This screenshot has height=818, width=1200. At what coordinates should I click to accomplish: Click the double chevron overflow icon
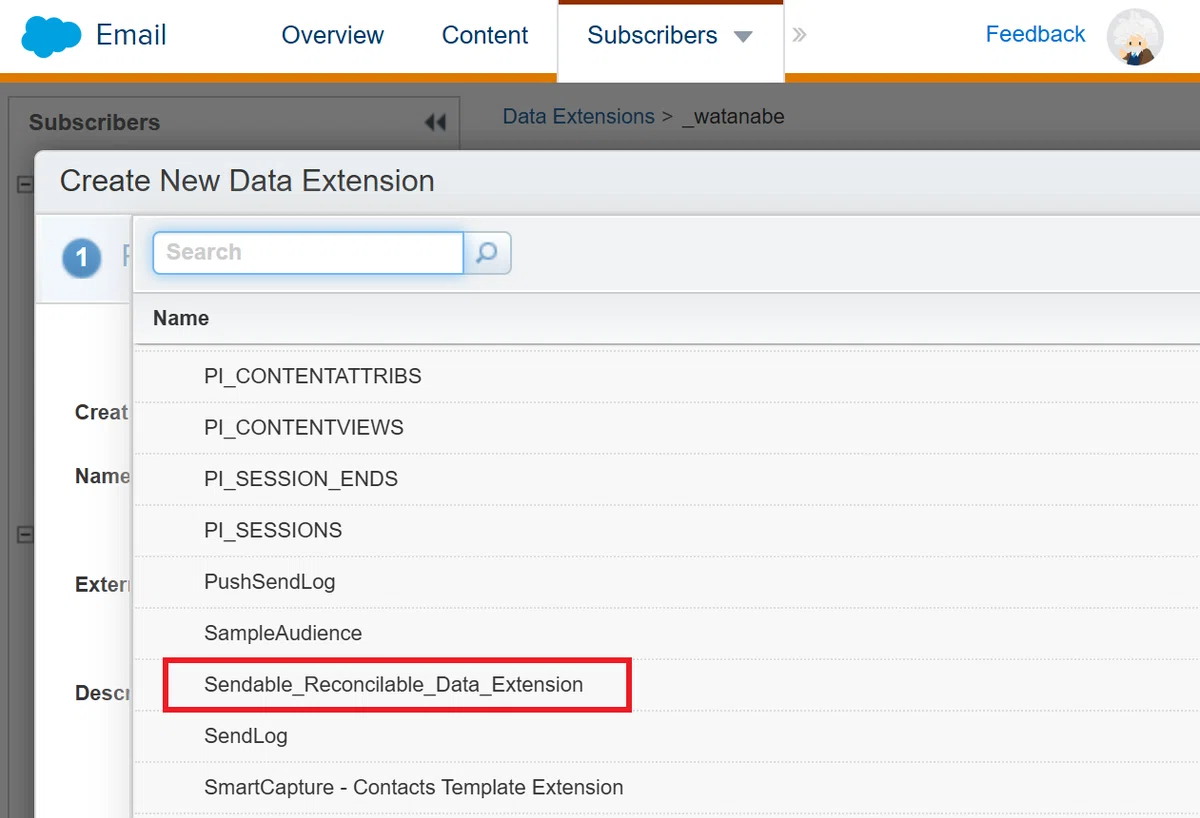(799, 35)
